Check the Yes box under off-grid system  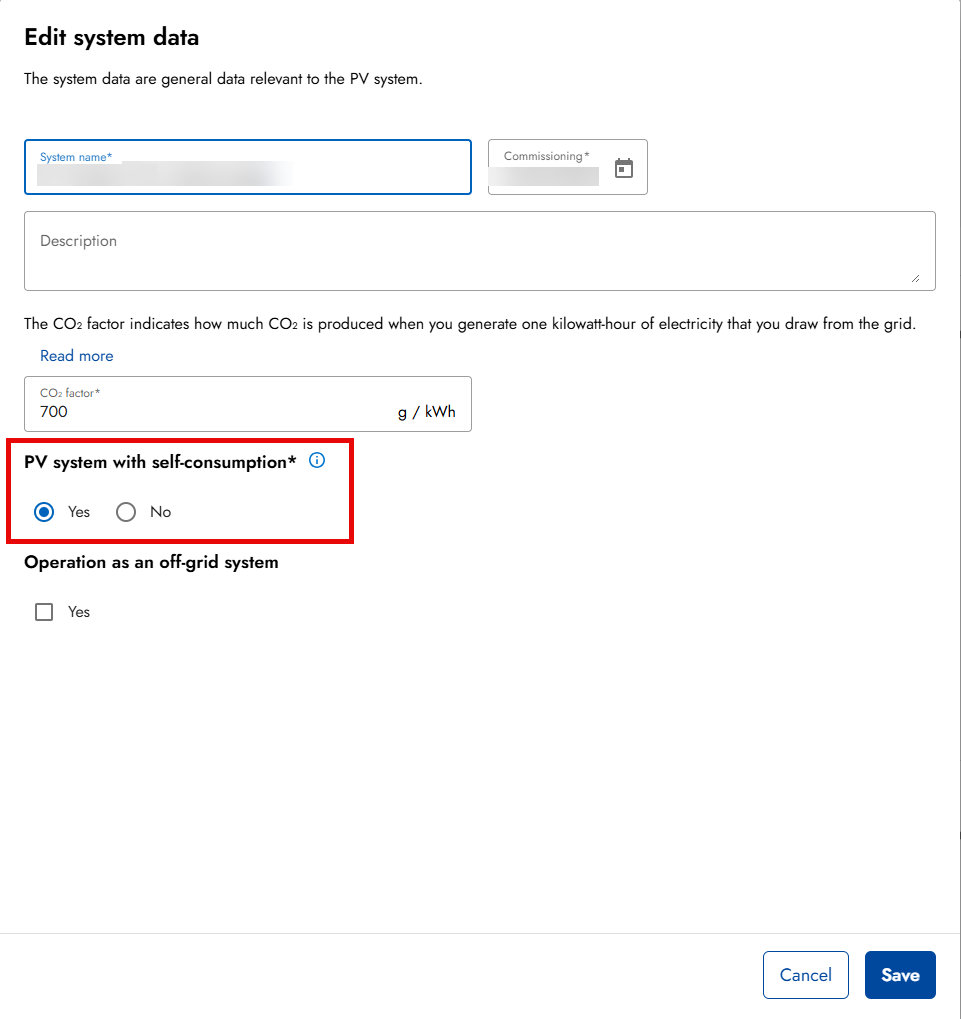44,611
